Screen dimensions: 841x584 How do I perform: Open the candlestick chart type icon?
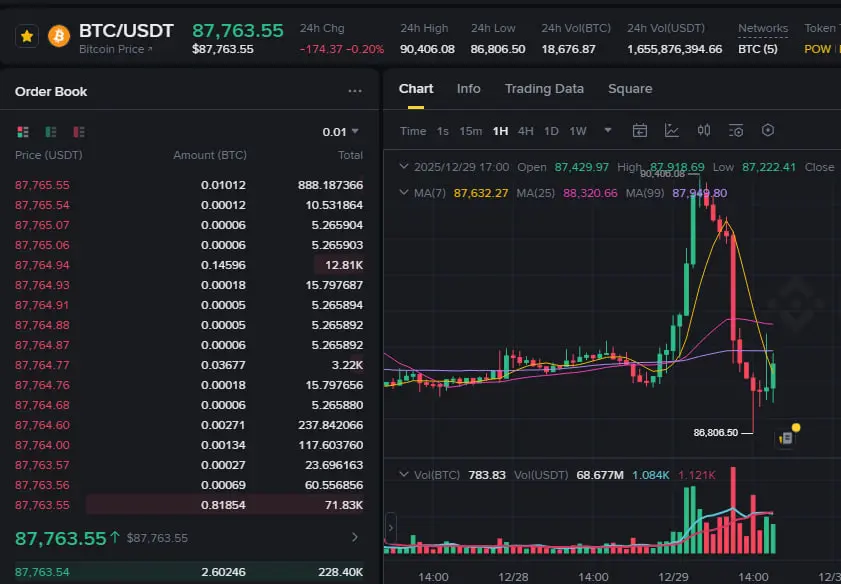pos(704,130)
